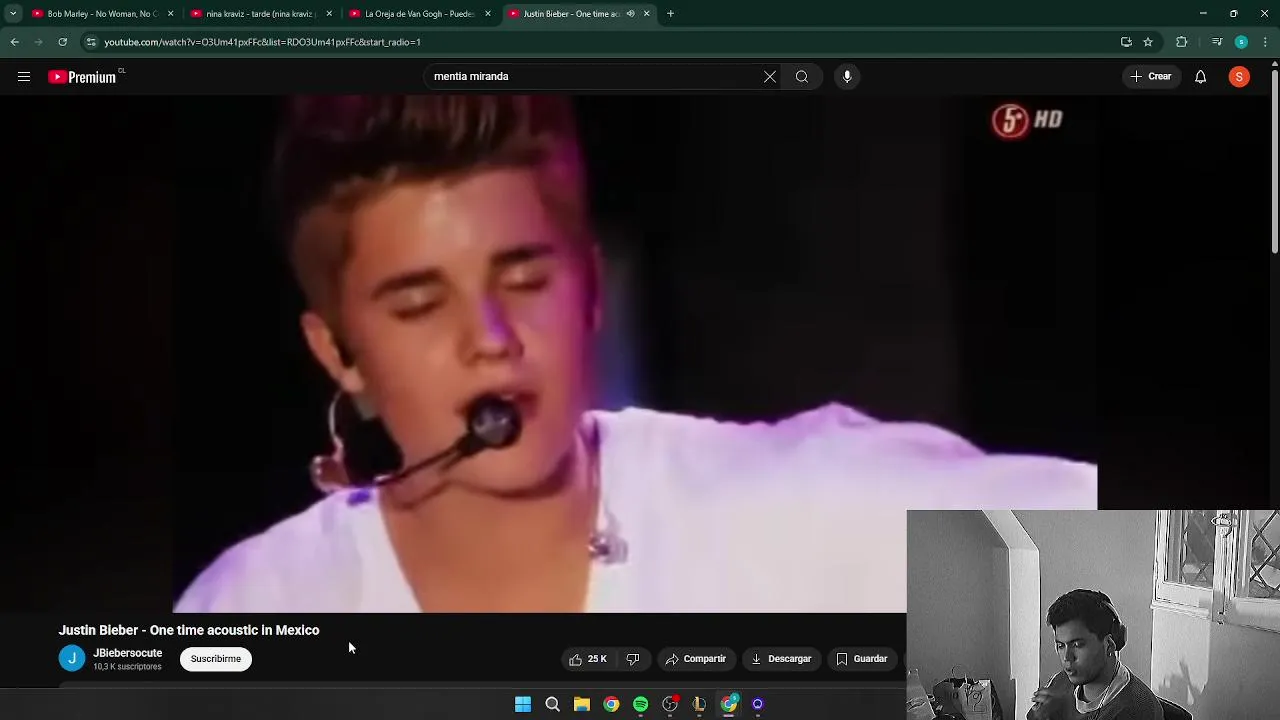This screenshot has width=1280, height=720.
Task: Reload the page
Action: (x=63, y=42)
